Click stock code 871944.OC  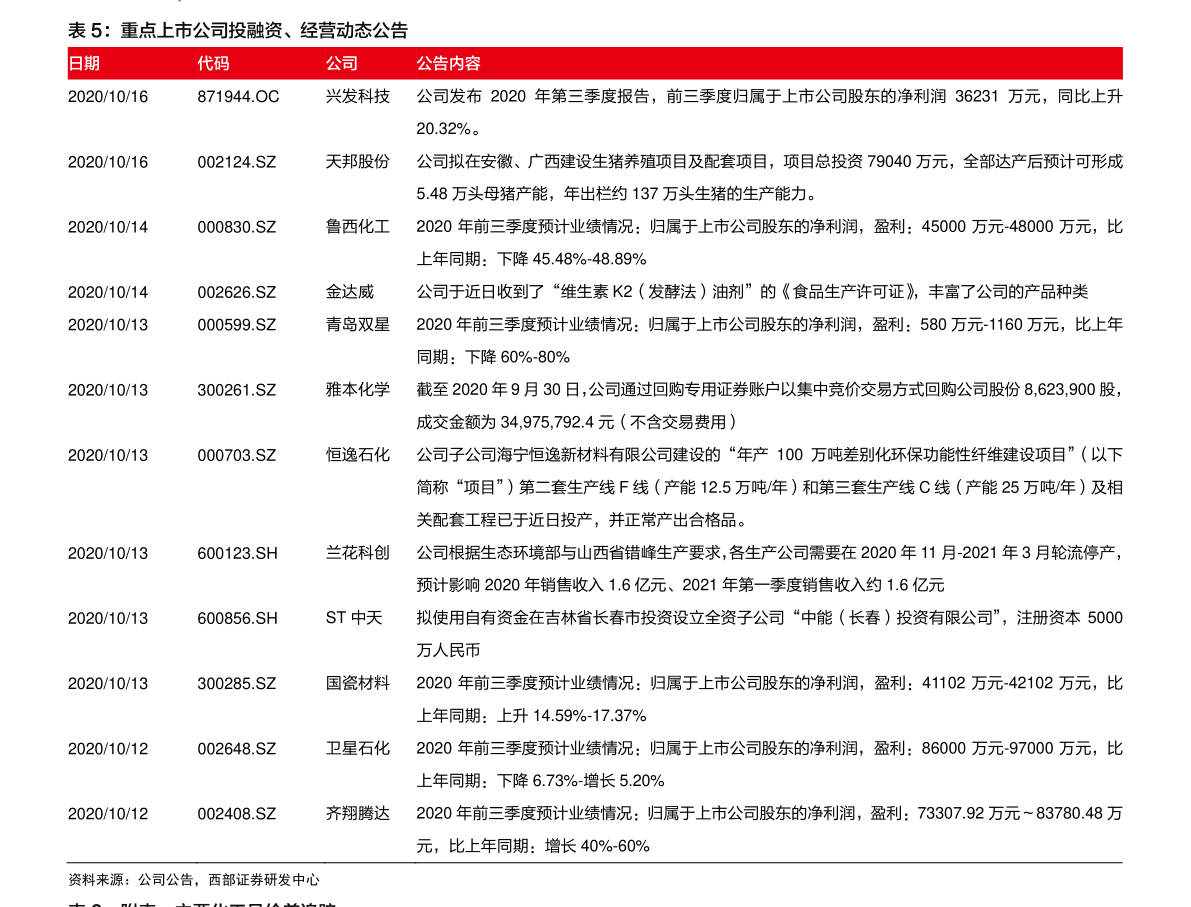click(237, 97)
